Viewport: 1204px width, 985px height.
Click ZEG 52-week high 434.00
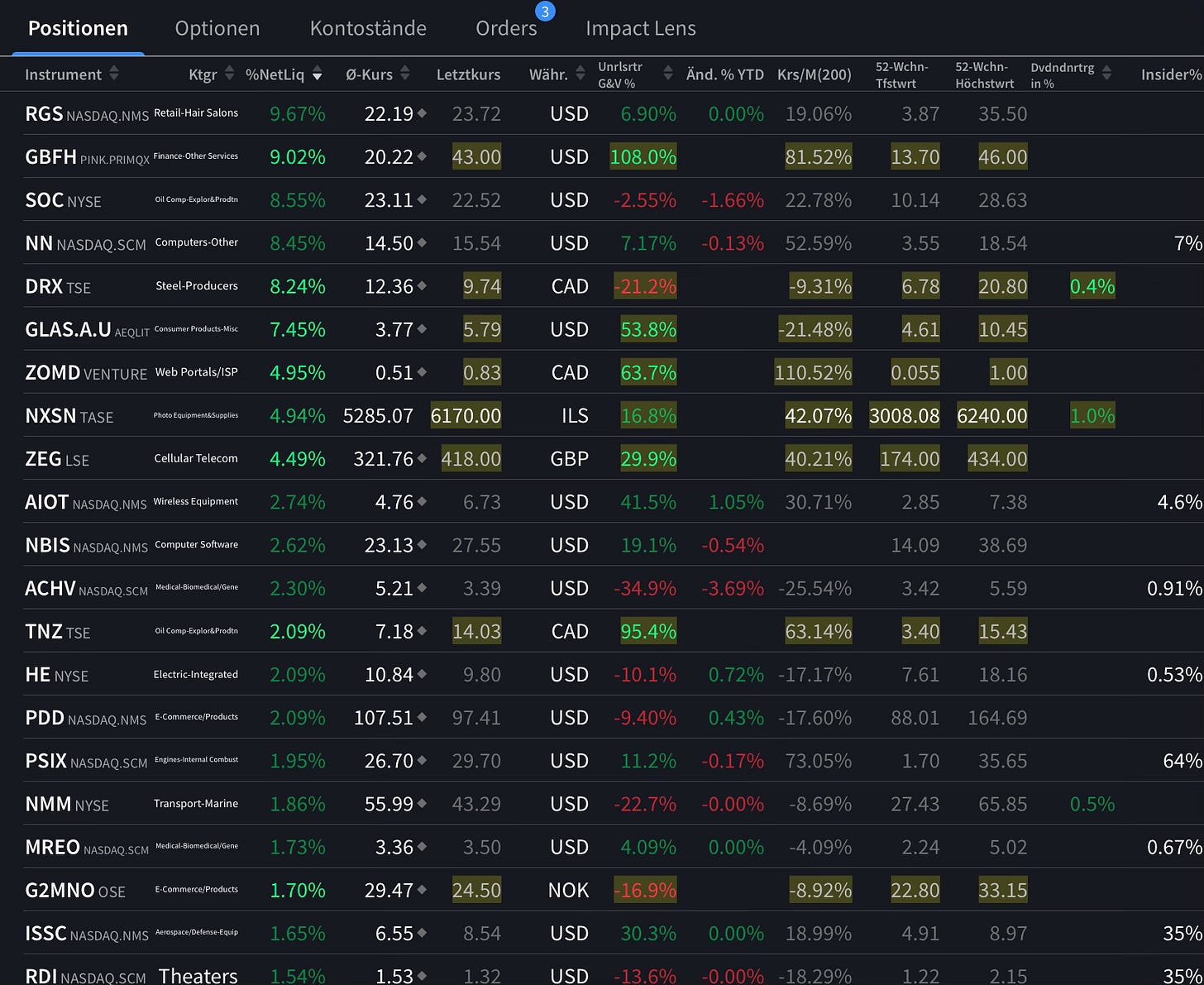997,459
